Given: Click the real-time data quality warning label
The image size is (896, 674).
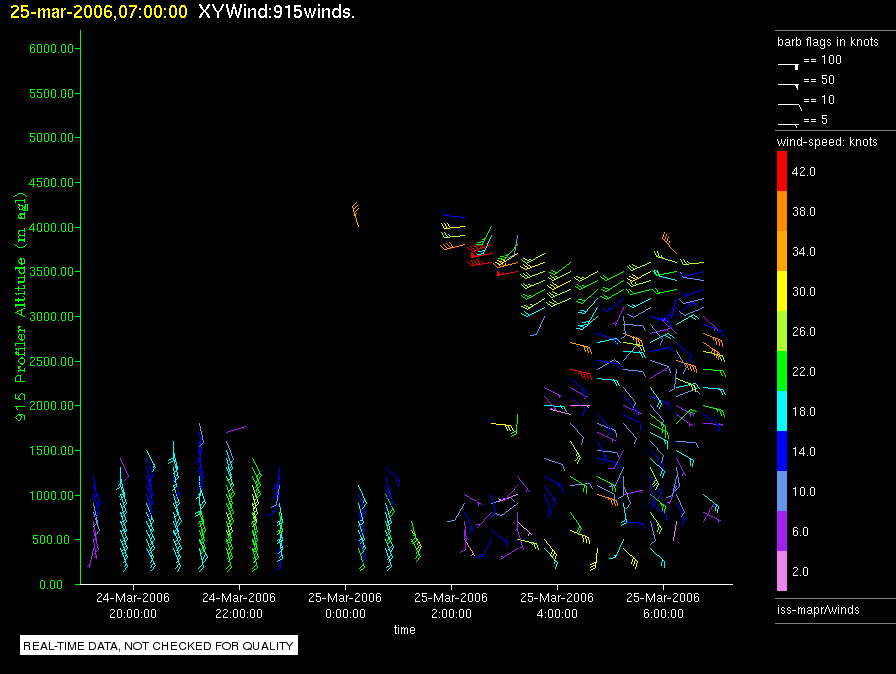Looking at the screenshot, I should point(159,646).
